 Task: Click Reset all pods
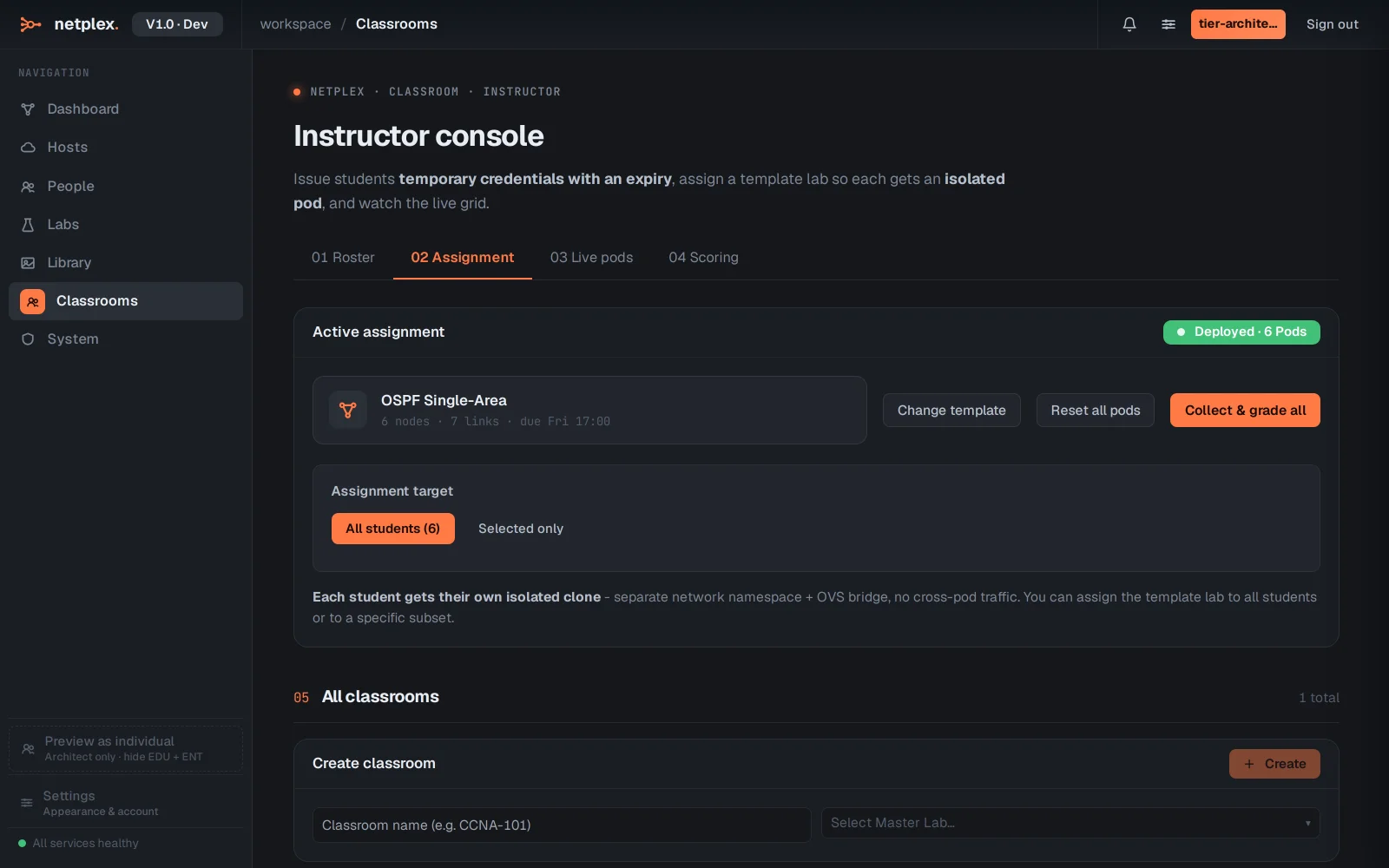[x=1096, y=411]
